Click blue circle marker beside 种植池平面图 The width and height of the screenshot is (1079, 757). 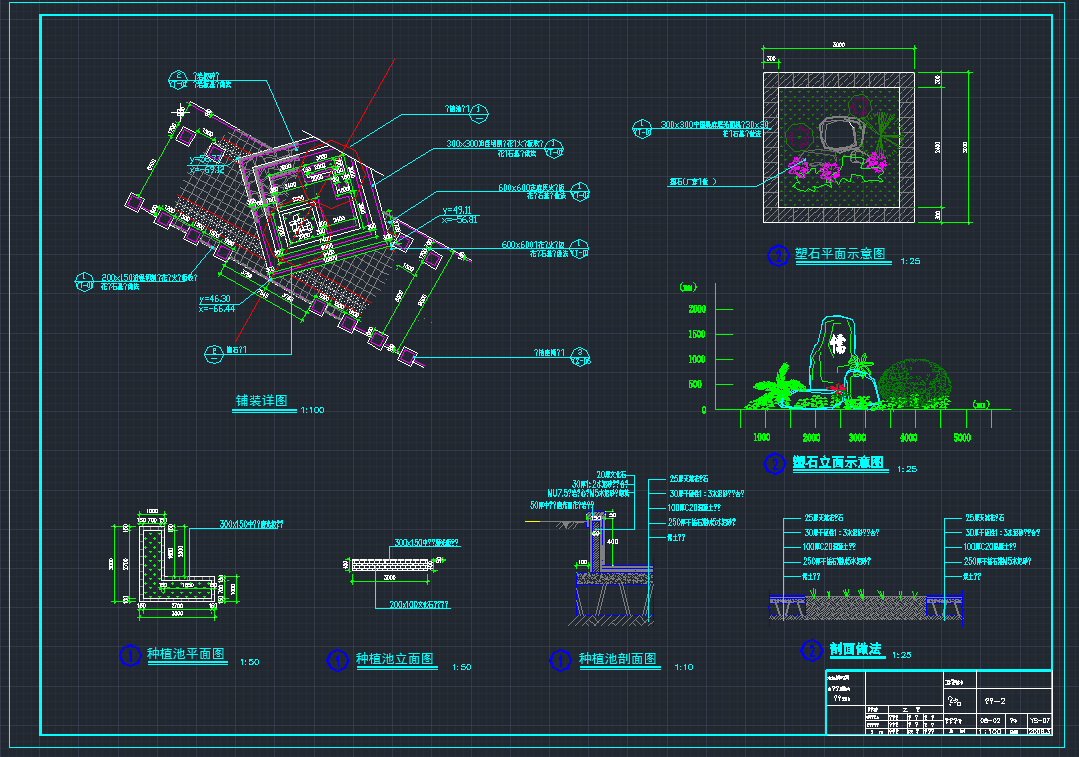(x=130, y=656)
